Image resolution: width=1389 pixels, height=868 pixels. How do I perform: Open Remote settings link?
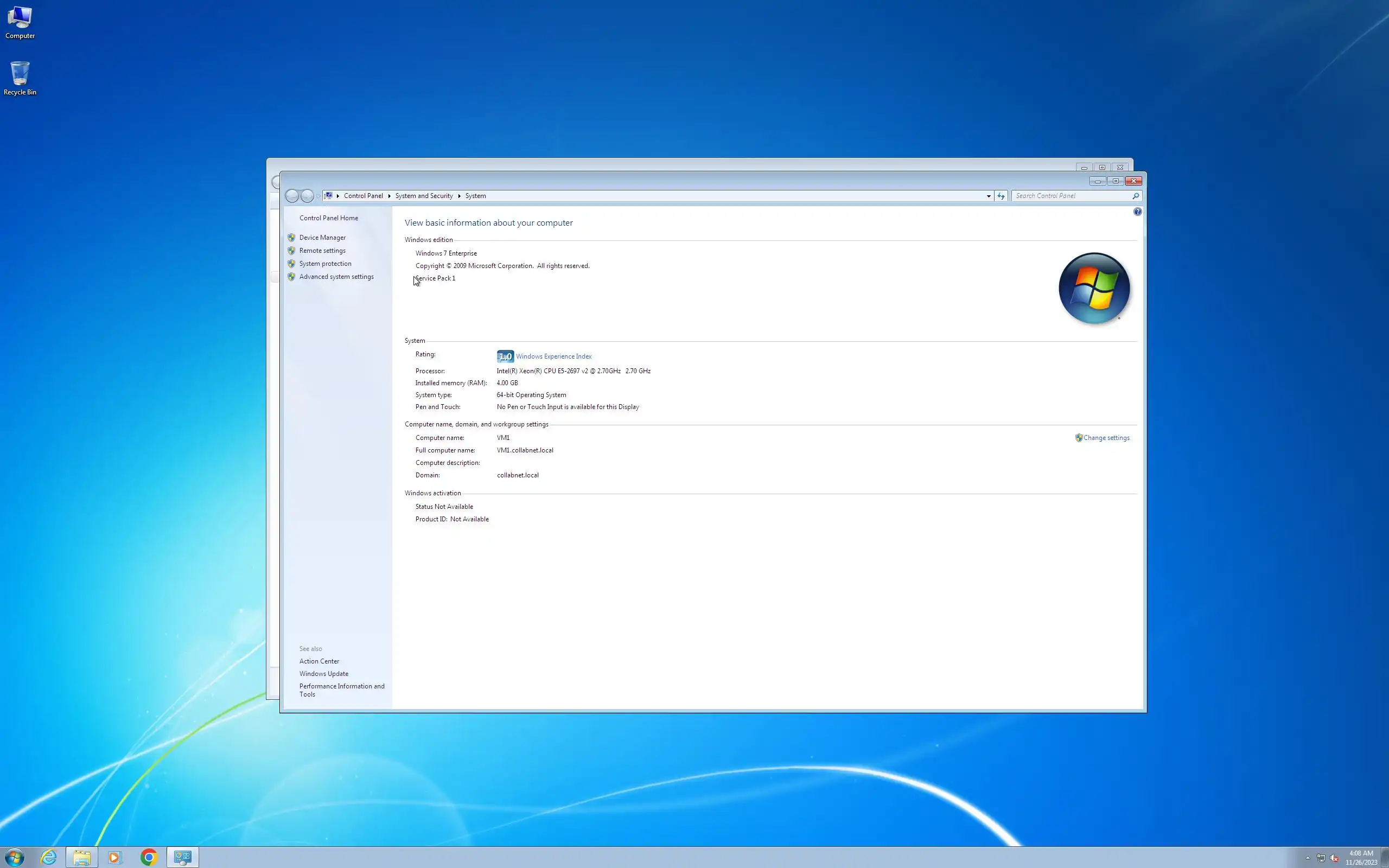click(322, 251)
